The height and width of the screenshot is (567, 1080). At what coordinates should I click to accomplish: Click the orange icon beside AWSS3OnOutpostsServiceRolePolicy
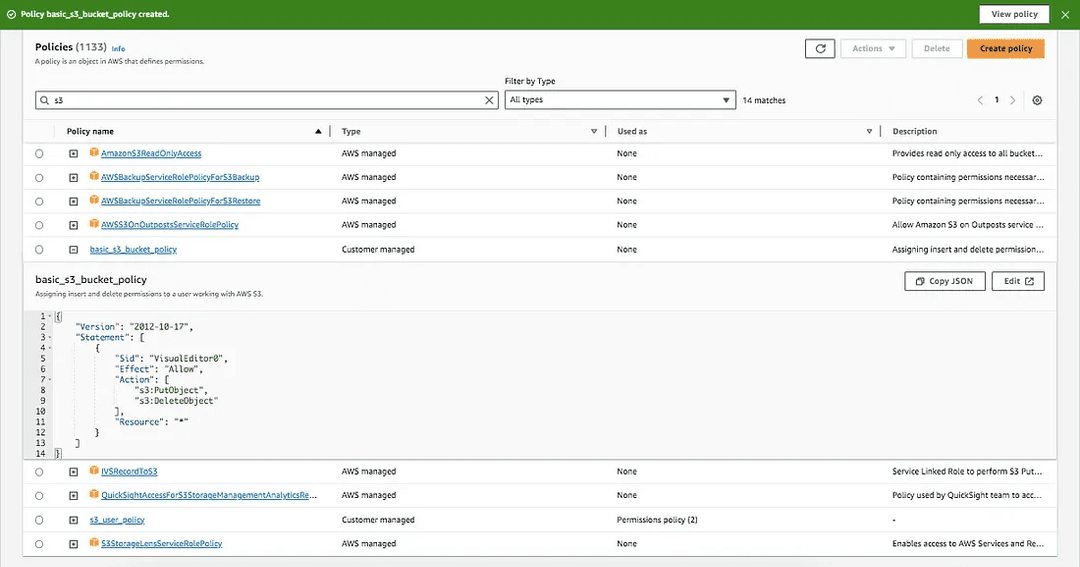(94, 224)
